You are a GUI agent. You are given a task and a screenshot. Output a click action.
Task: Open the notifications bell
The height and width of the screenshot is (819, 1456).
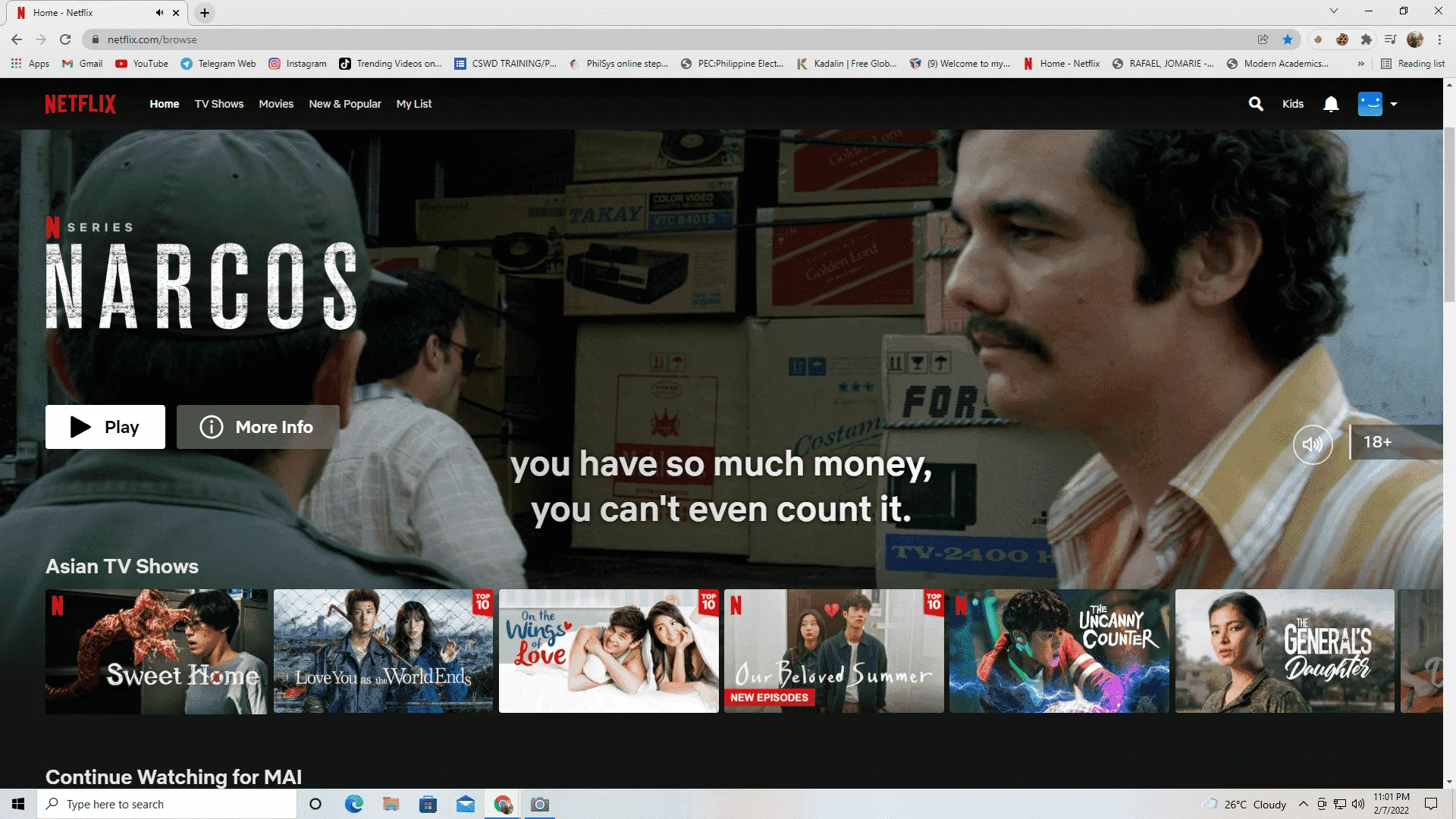[1331, 104]
